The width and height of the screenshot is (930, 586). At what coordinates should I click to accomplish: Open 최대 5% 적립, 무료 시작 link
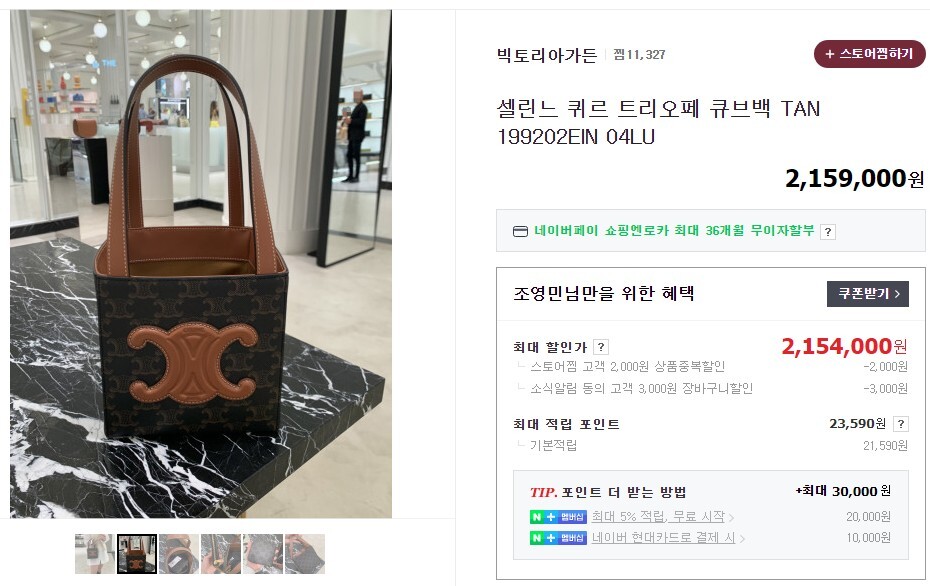click(x=658, y=517)
